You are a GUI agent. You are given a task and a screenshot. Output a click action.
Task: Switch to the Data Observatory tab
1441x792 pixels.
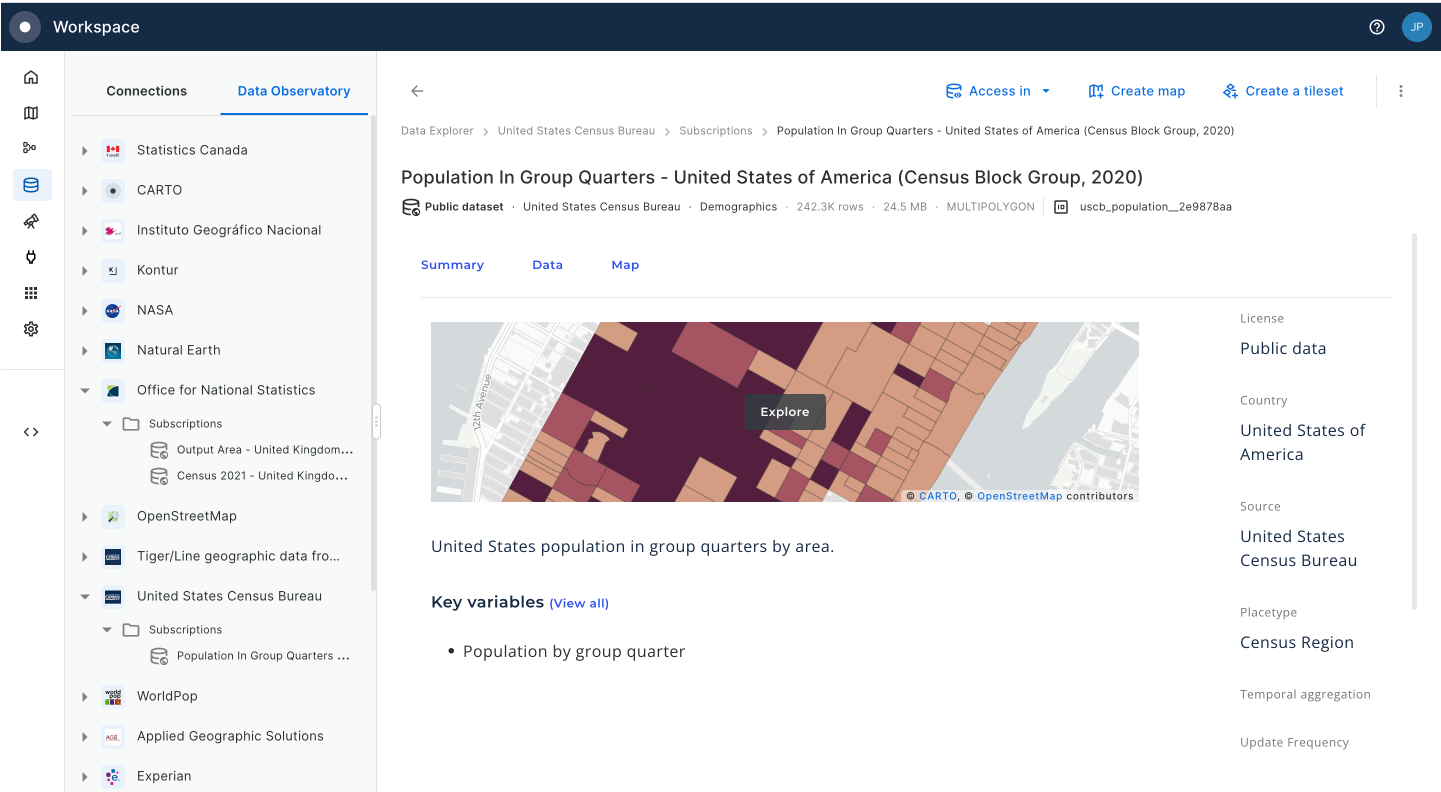[x=294, y=91]
